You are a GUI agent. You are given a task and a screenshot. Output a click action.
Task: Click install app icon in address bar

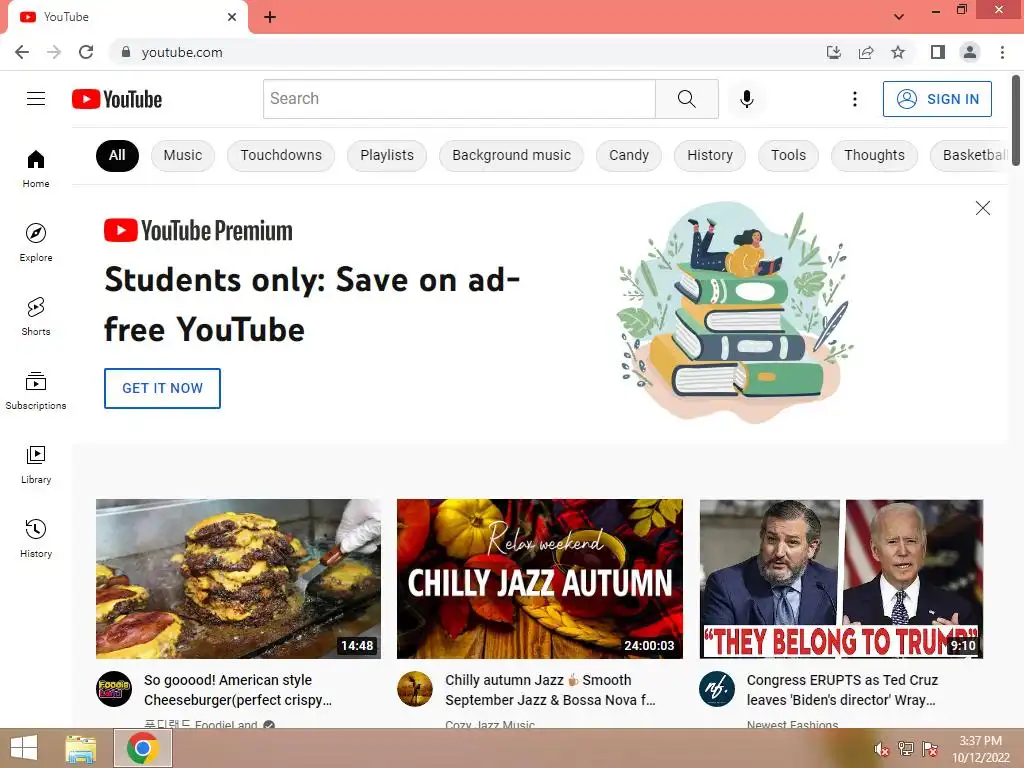(833, 52)
